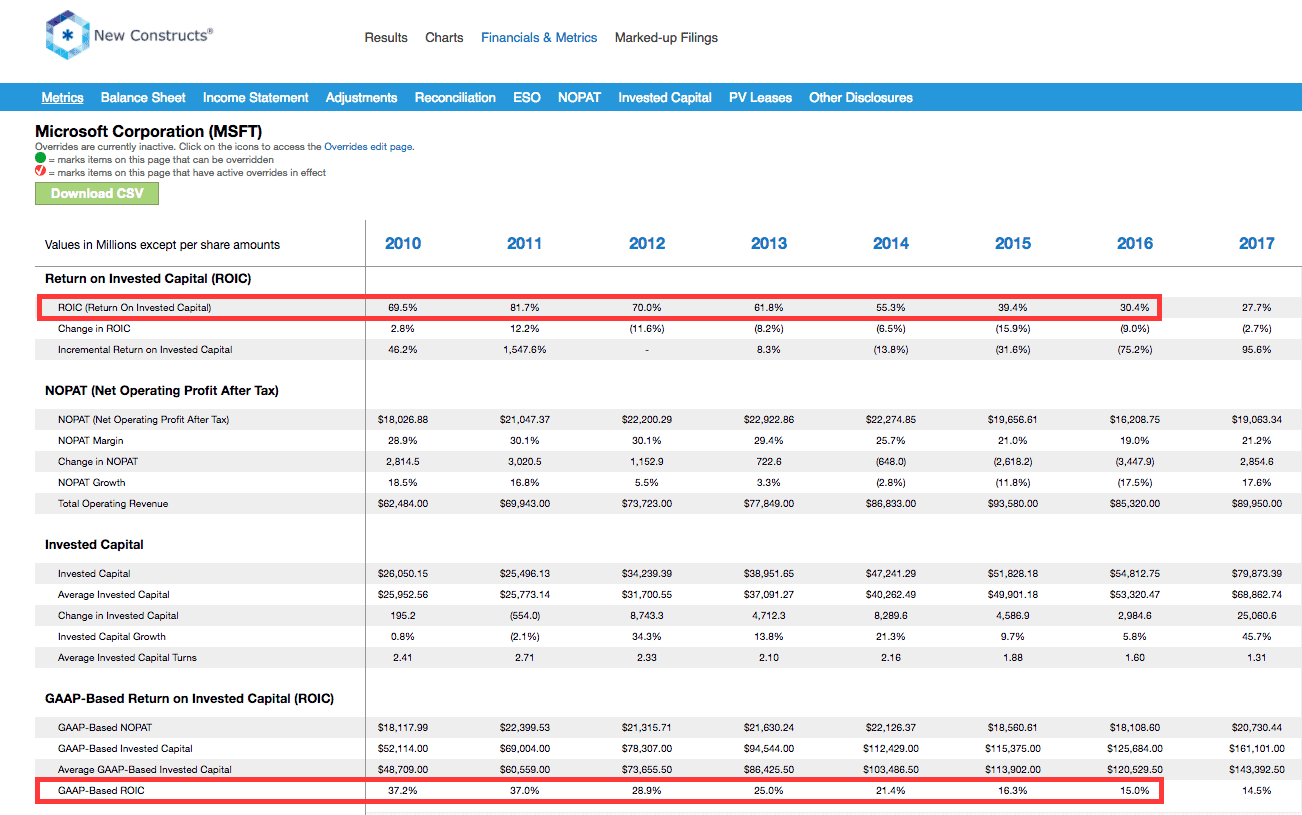Click NOPAT (Net Operating Profit After Tax) row label

143,420
